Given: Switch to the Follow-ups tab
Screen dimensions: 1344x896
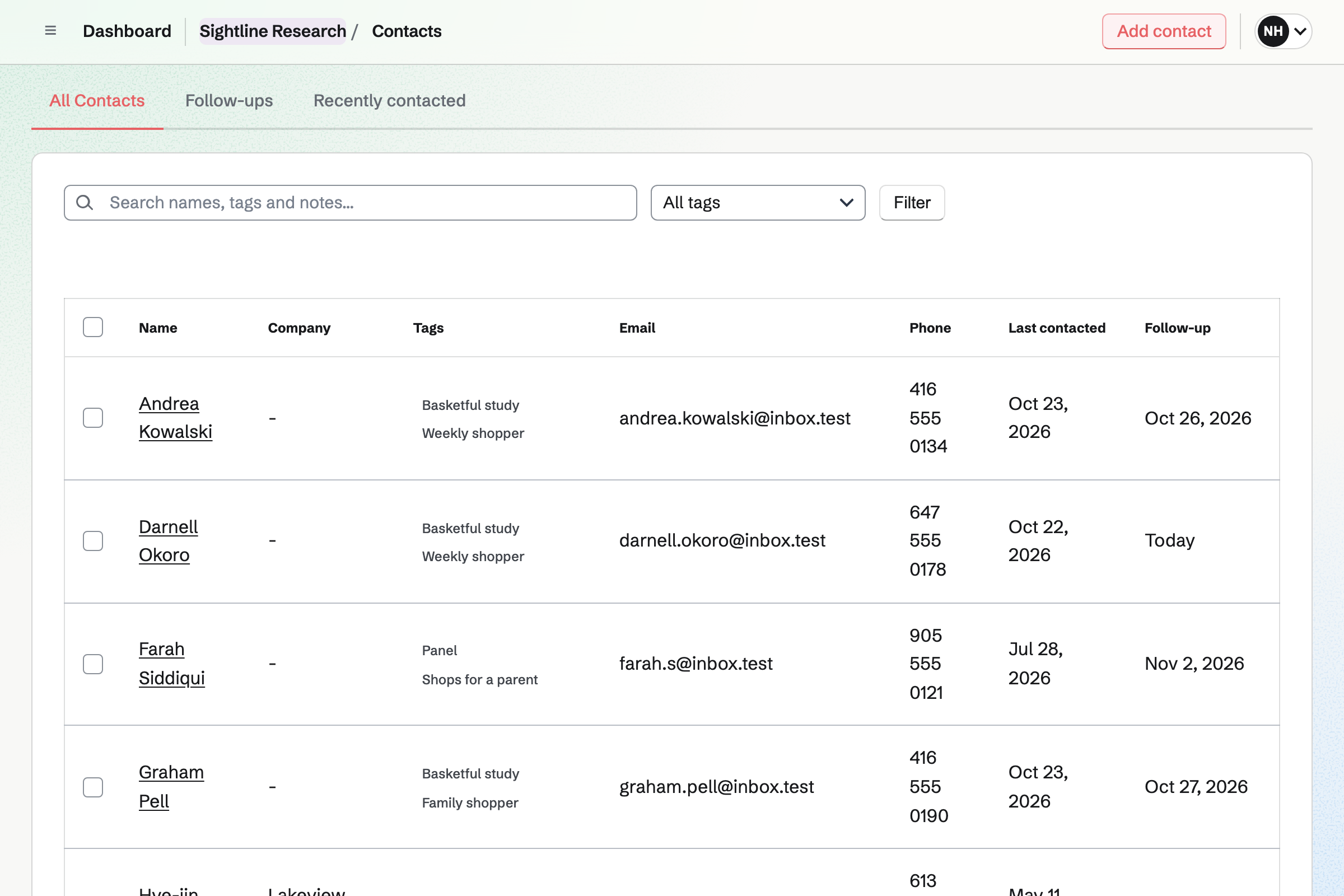Looking at the screenshot, I should (x=229, y=101).
